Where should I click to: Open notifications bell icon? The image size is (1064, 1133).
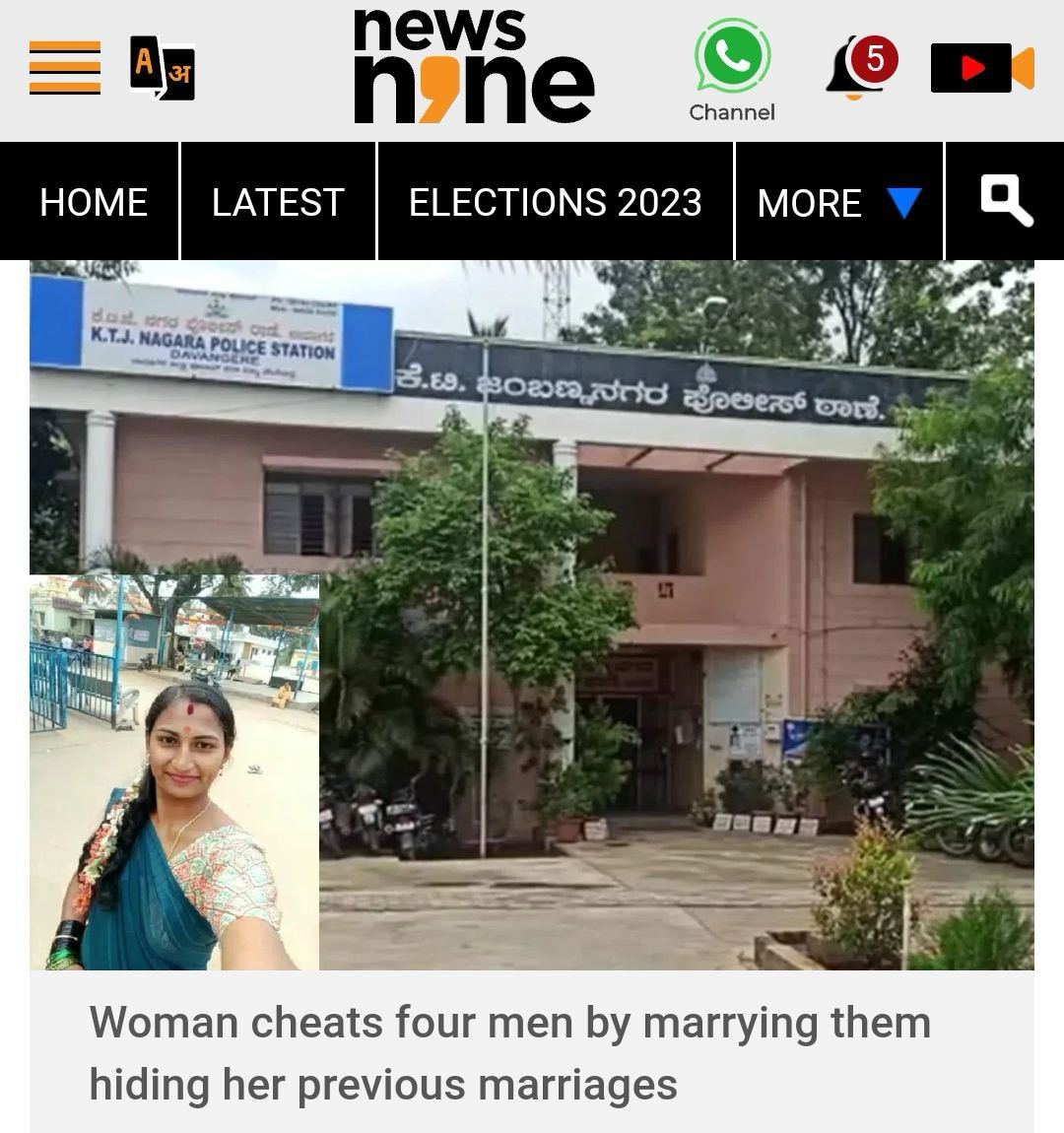(x=856, y=68)
